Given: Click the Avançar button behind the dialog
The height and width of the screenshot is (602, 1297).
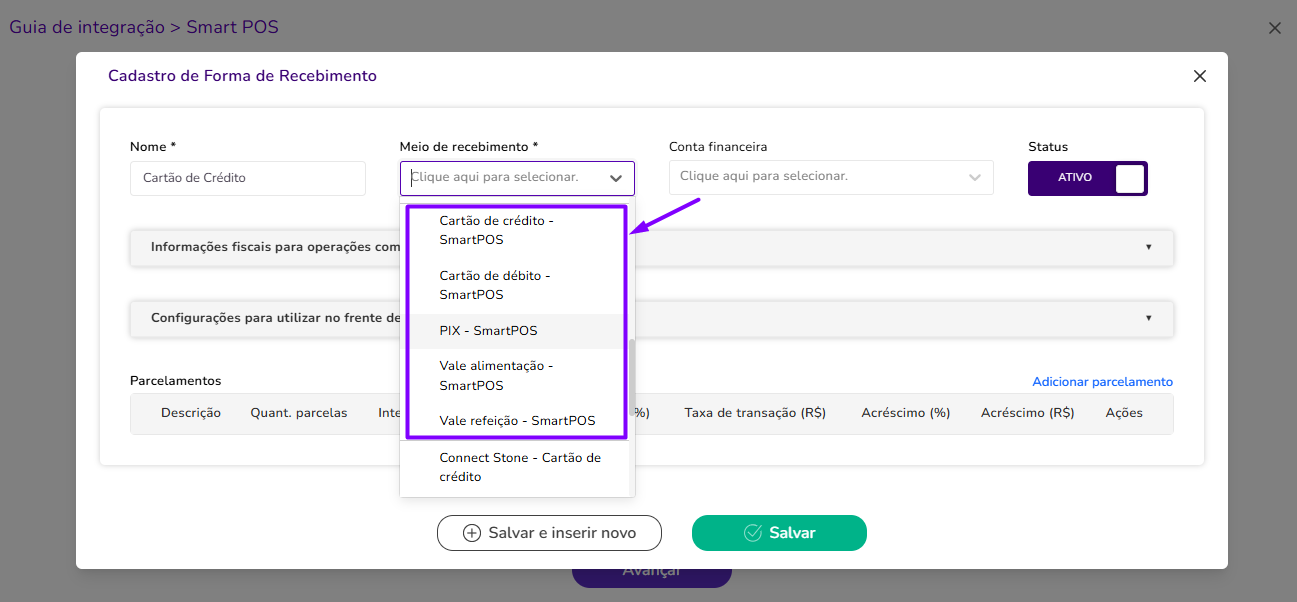Looking at the screenshot, I should pos(652,576).
